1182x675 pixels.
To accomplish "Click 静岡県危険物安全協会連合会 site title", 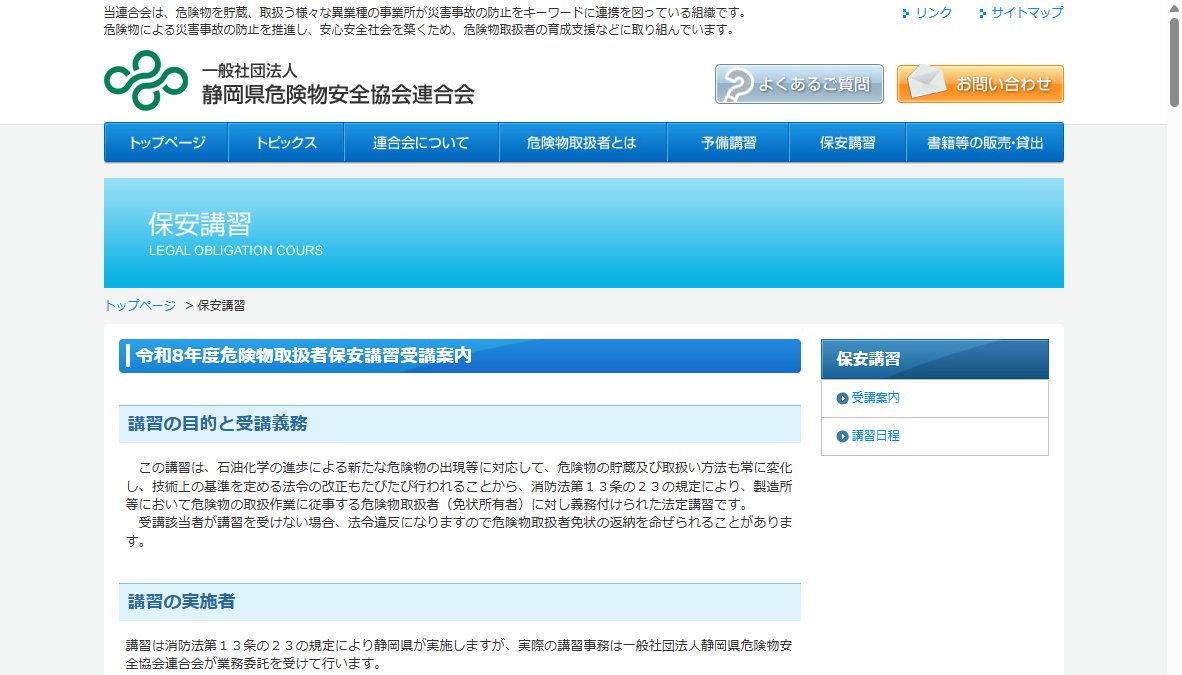I will 338,94.
